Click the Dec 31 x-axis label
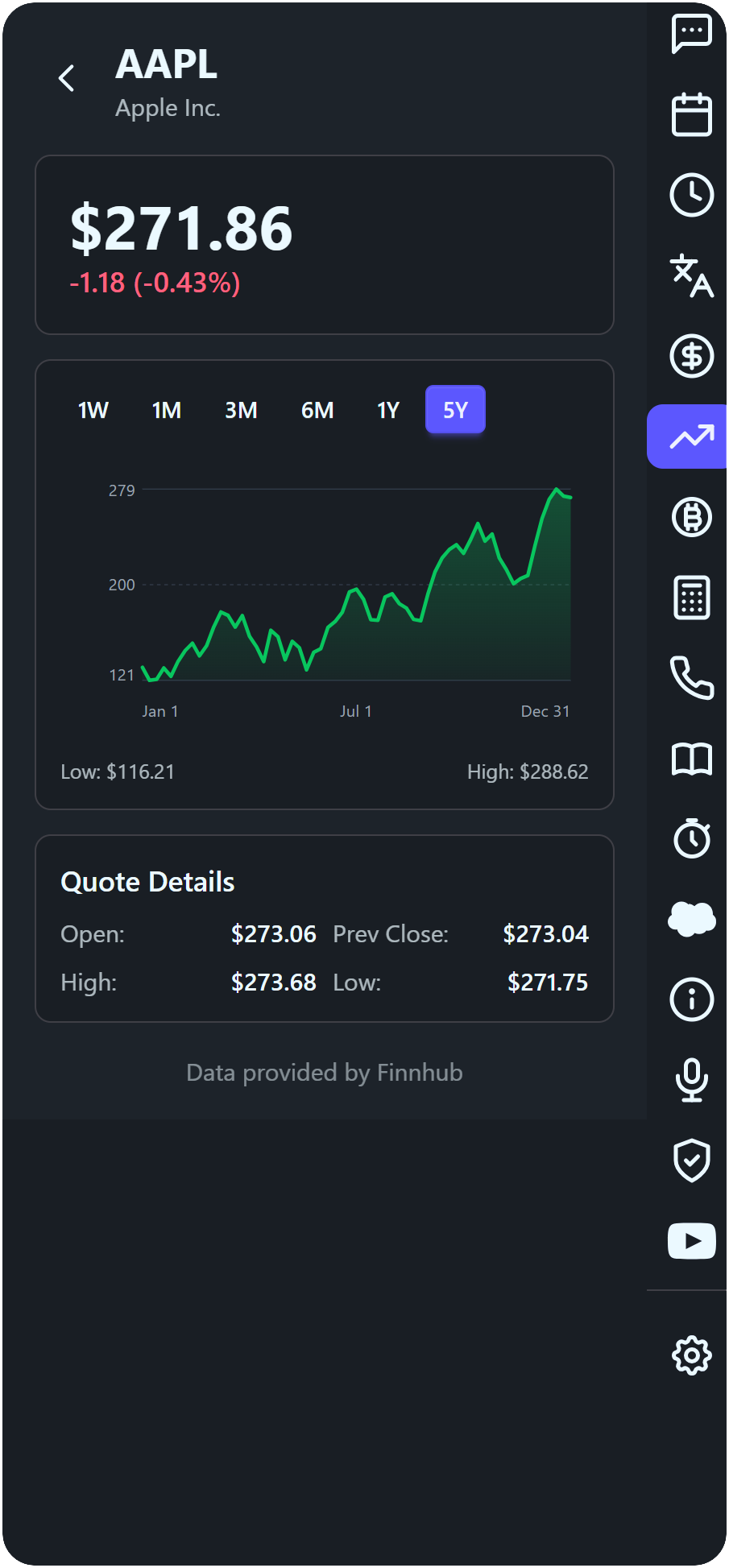Screen dimensions: 729x1568 tap(545, 711)
